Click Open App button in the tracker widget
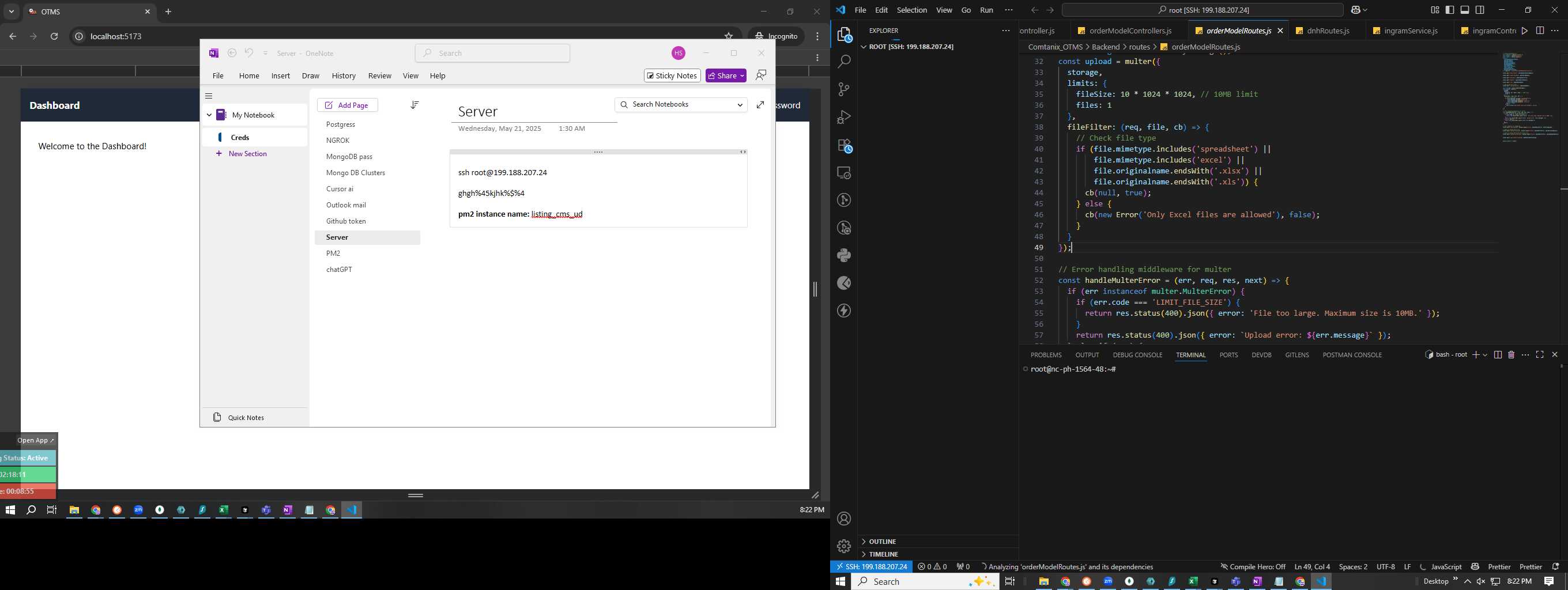Screen dimensions: 1568x590 (36, 440)
